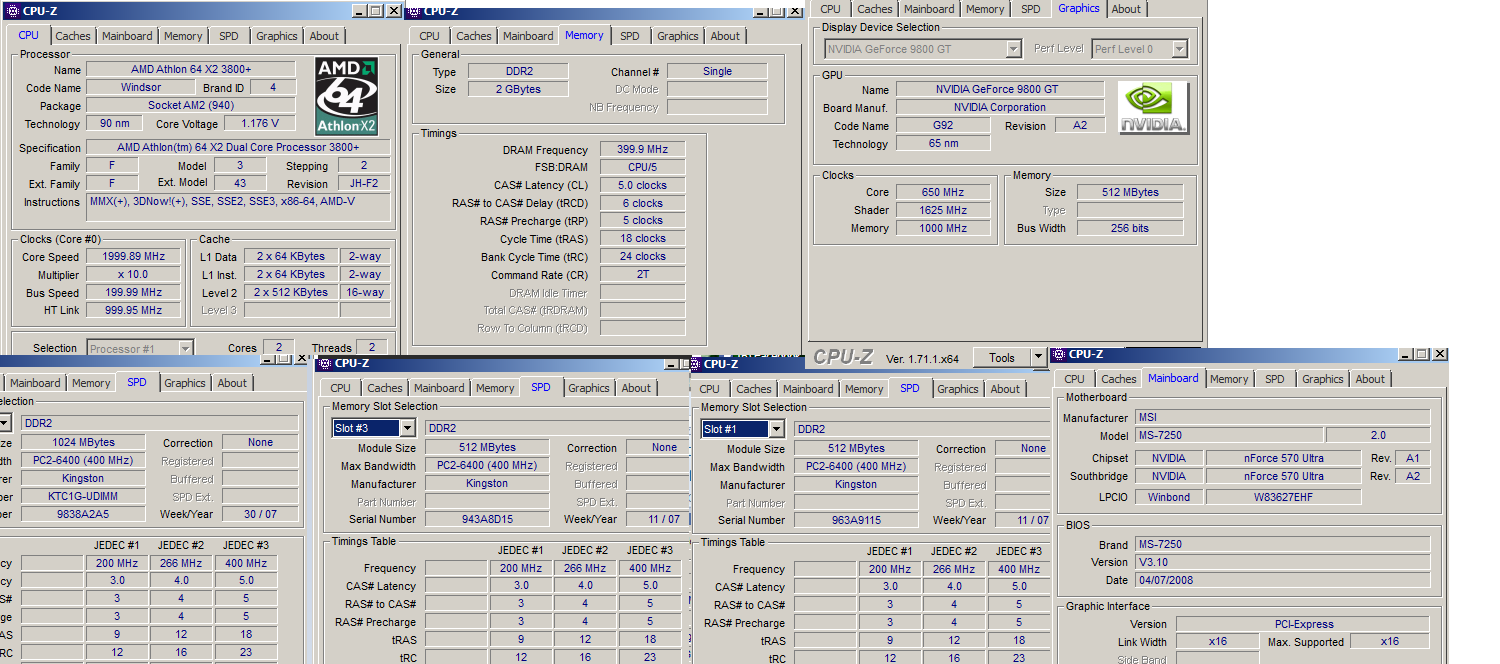This screenshot has width=1500, height=664.
Task: Click the 2T command rate value
Action: 642,275
